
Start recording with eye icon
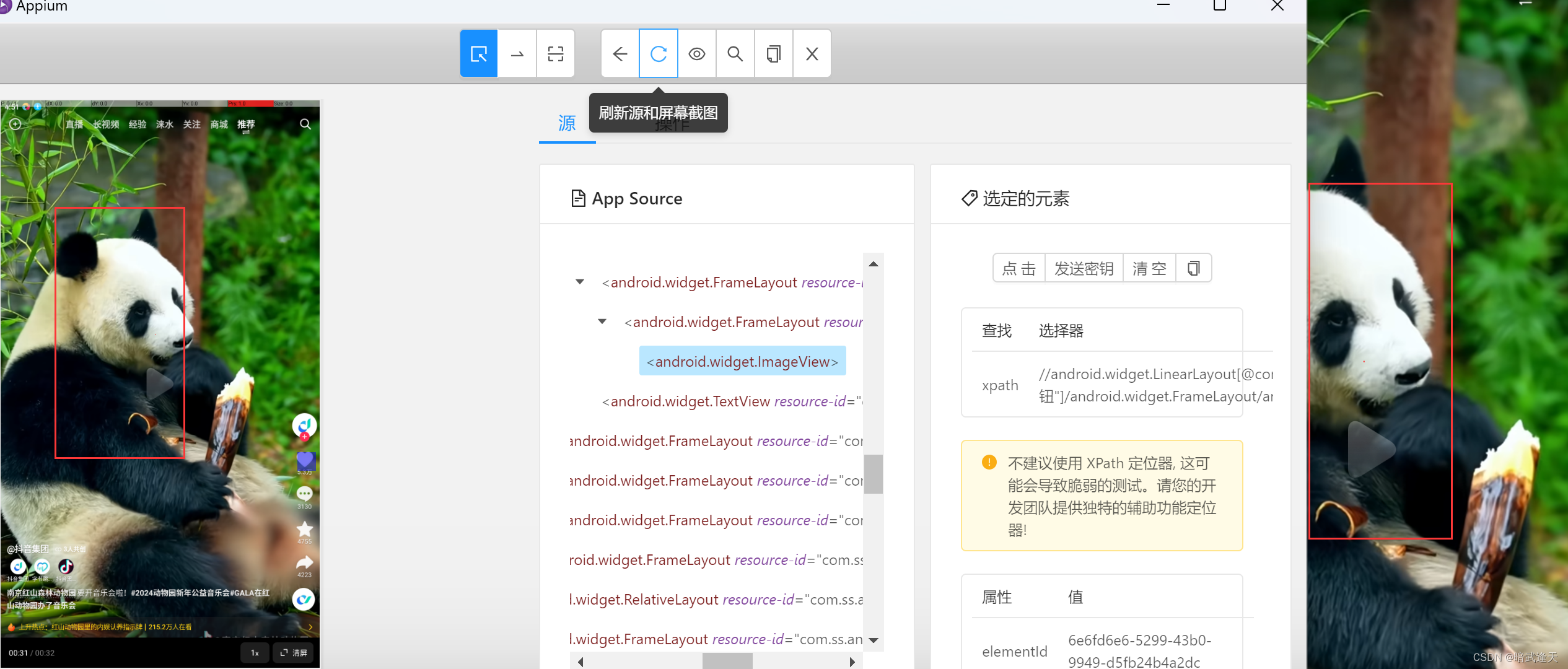(697, 54)
